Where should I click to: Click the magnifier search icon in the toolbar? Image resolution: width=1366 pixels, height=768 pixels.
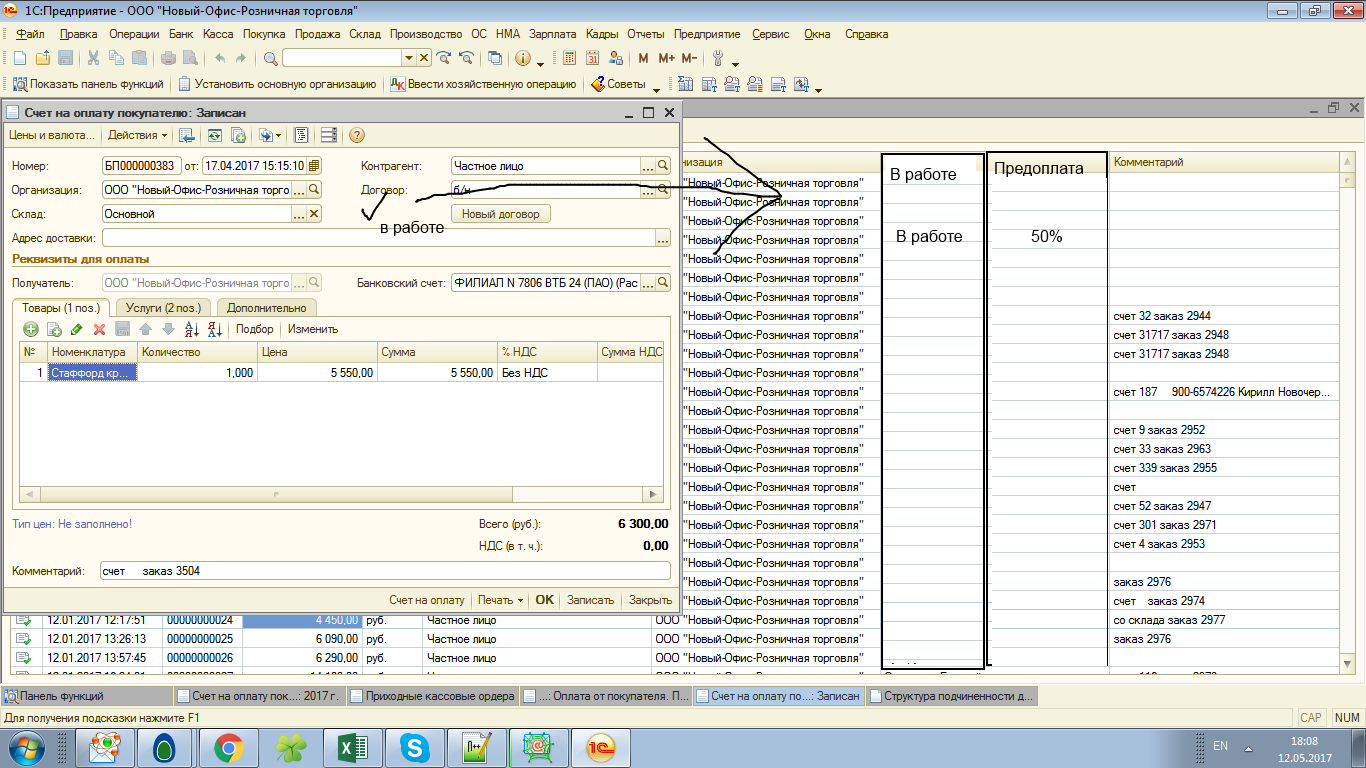point(270,58)
